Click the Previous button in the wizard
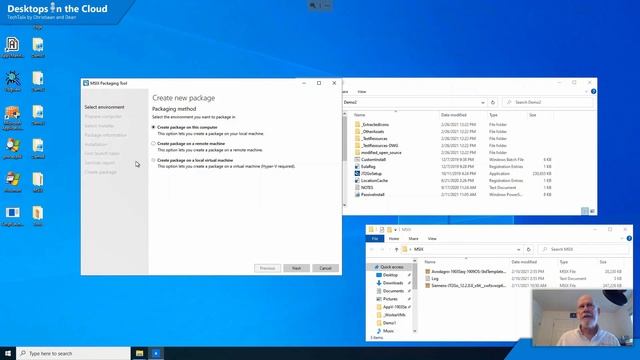This screenshot has width=640, height=360. coord(267,268)
